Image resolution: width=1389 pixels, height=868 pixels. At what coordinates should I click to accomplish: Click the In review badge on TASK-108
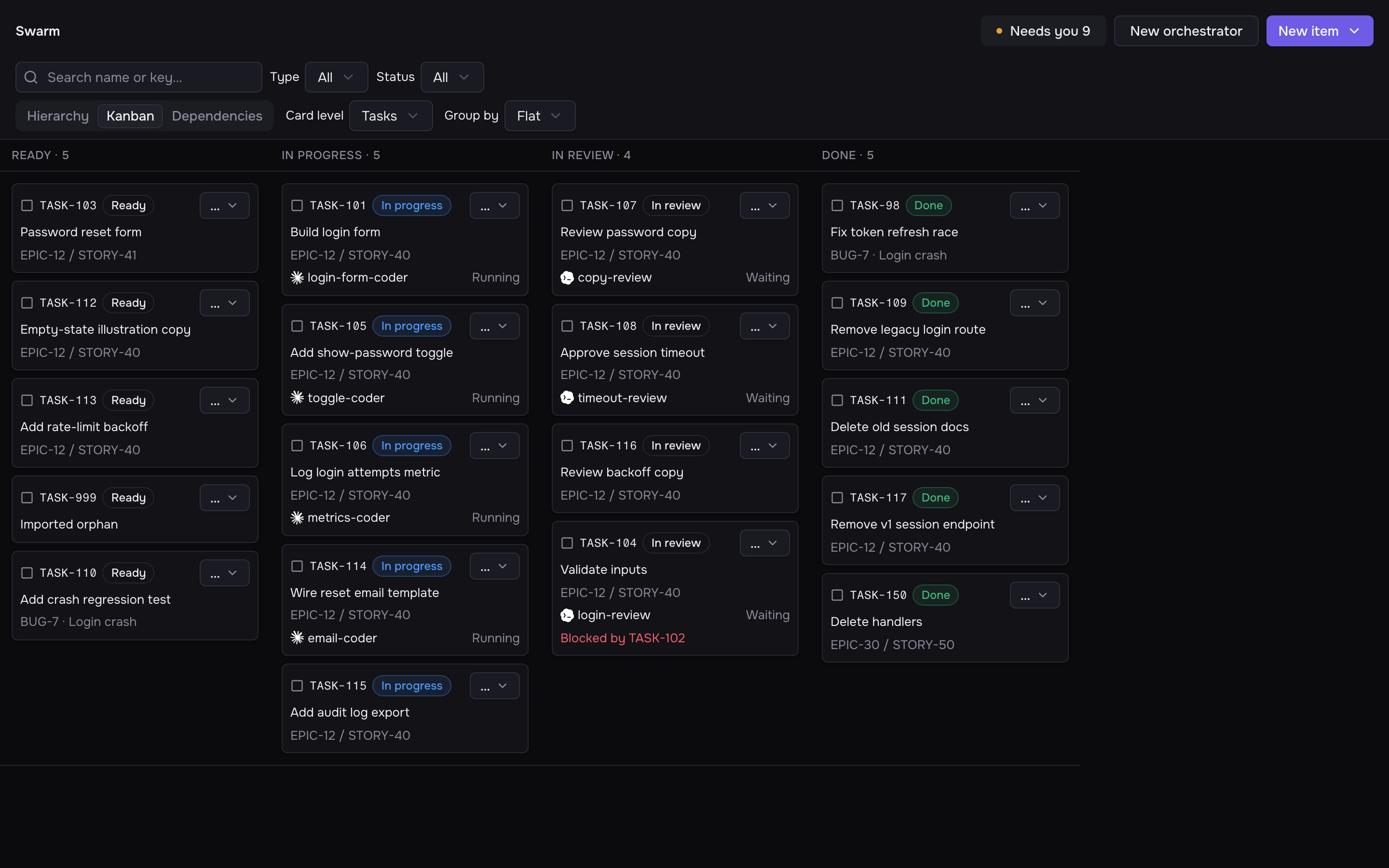pos(676,326)
